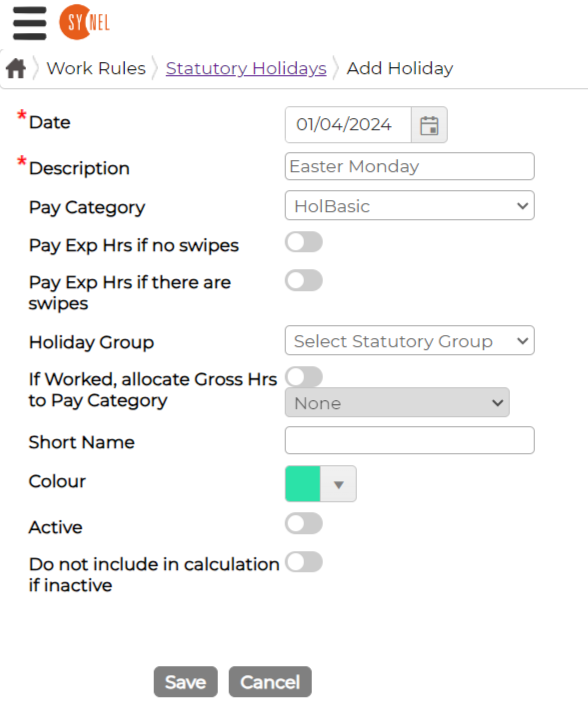Turn on the Active switch
Image resolution: width=588 pixels, height=720 pixels.
point(304,523)
